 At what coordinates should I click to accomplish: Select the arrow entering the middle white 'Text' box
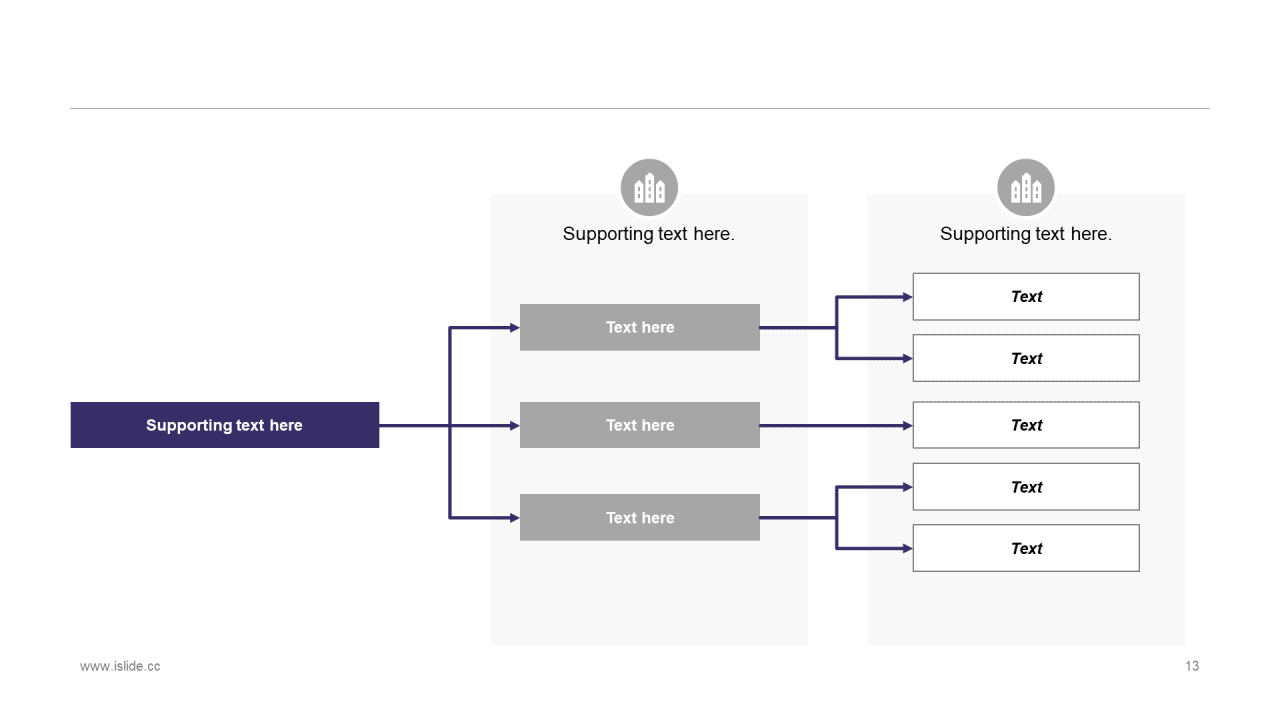pos(836,425)
